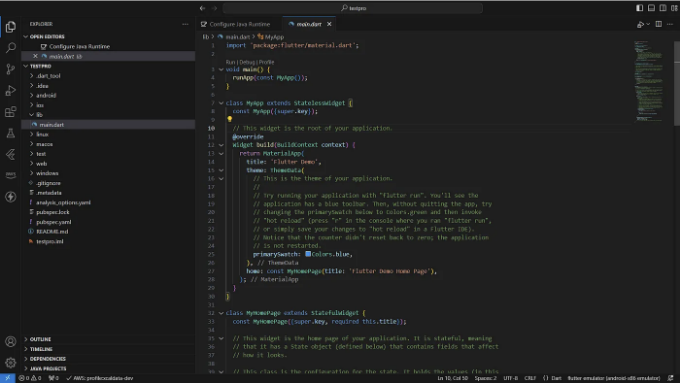Open Run and Debug view
The width and height of the screenshot is (680, 383).
point(10,90)
